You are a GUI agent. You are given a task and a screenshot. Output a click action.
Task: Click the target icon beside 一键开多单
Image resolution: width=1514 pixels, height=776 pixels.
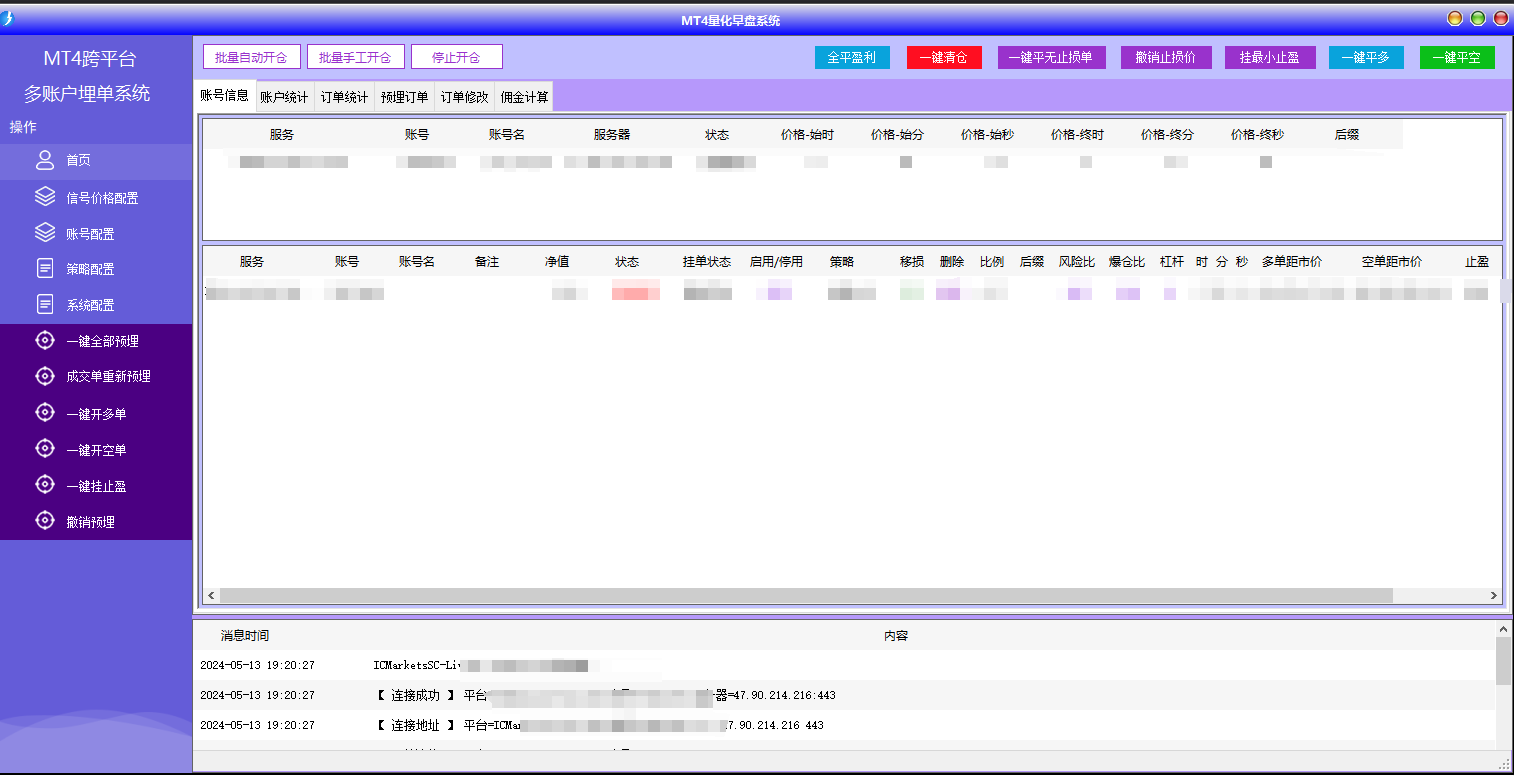coord(45,412)
